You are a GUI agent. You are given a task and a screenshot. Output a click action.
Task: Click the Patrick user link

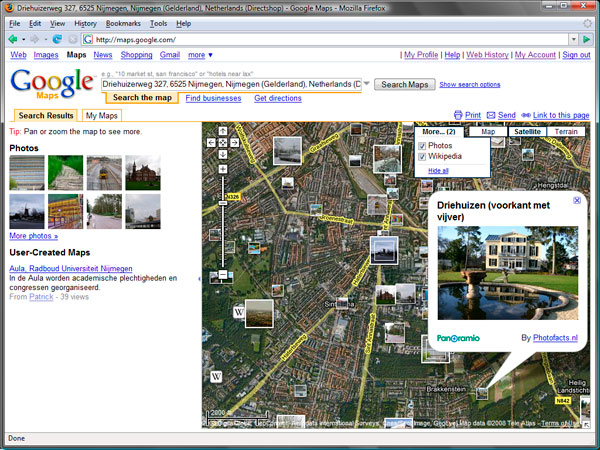(41, 297)
